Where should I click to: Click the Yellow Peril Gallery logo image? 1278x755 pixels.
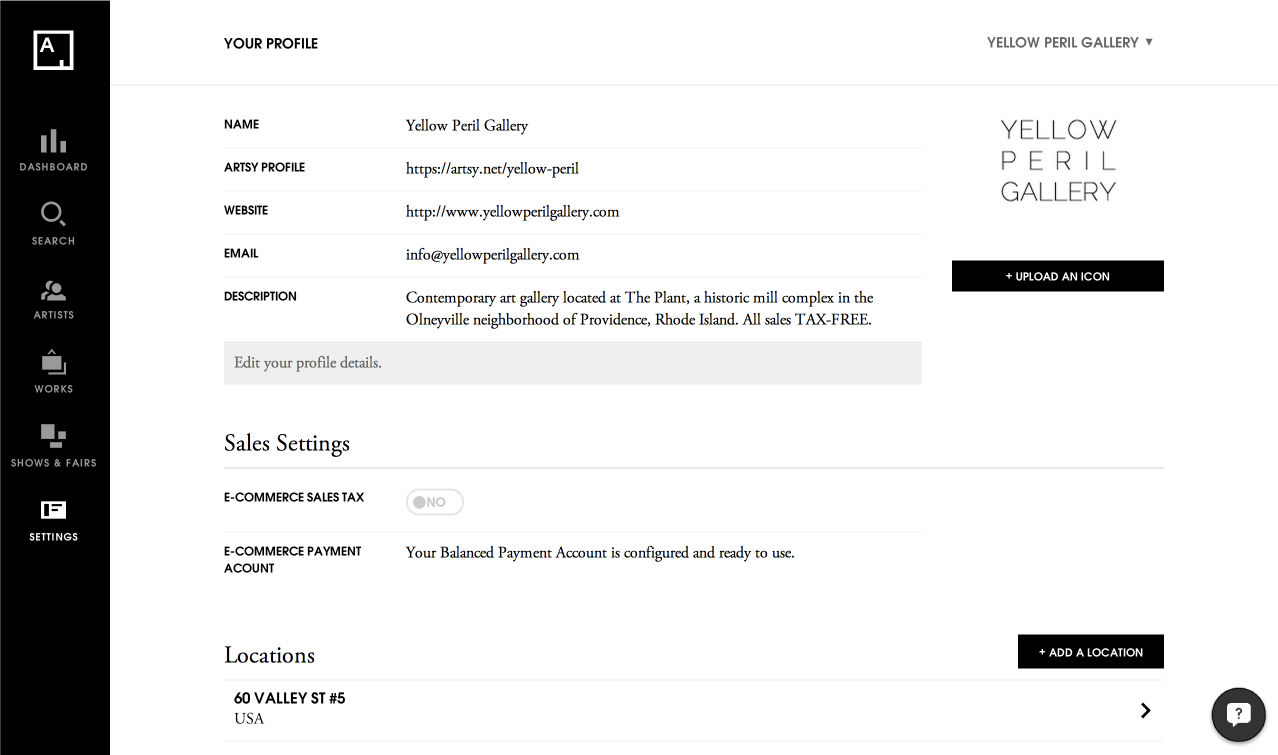click(1058, 160)
